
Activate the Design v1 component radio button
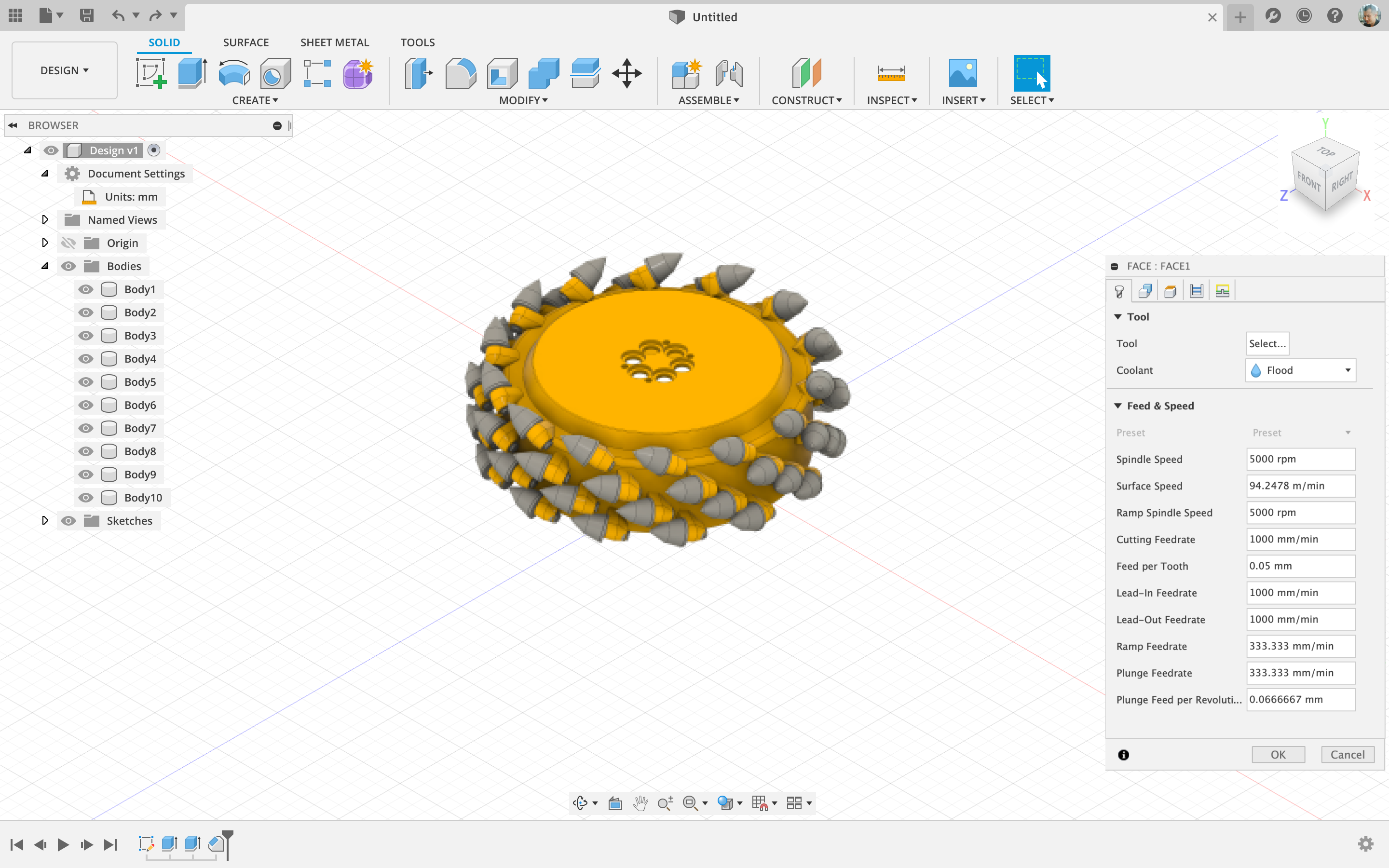pyautogui.click(x=153, y=150)
